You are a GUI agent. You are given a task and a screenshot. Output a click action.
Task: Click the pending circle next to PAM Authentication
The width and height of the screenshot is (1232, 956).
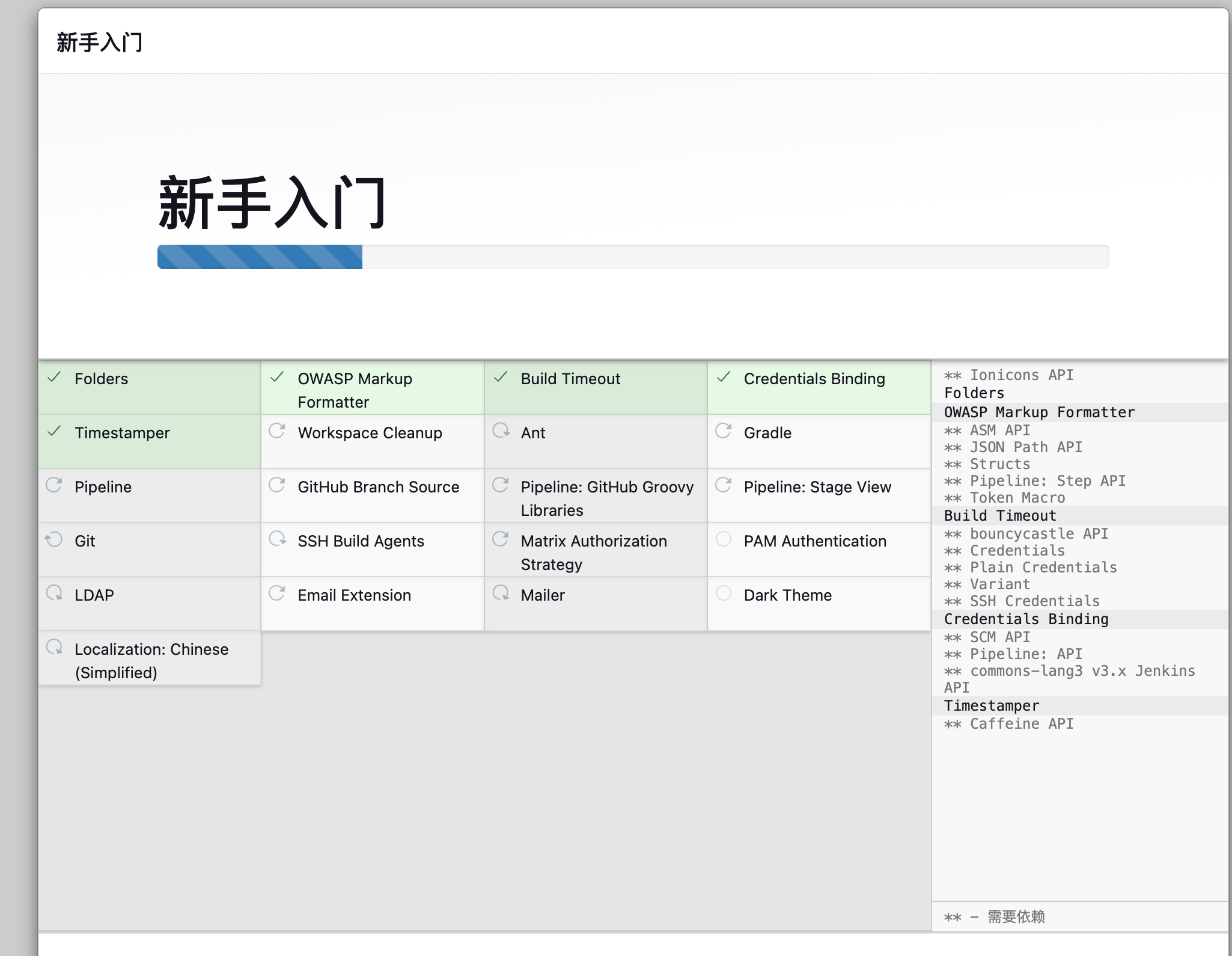point(724,539)
